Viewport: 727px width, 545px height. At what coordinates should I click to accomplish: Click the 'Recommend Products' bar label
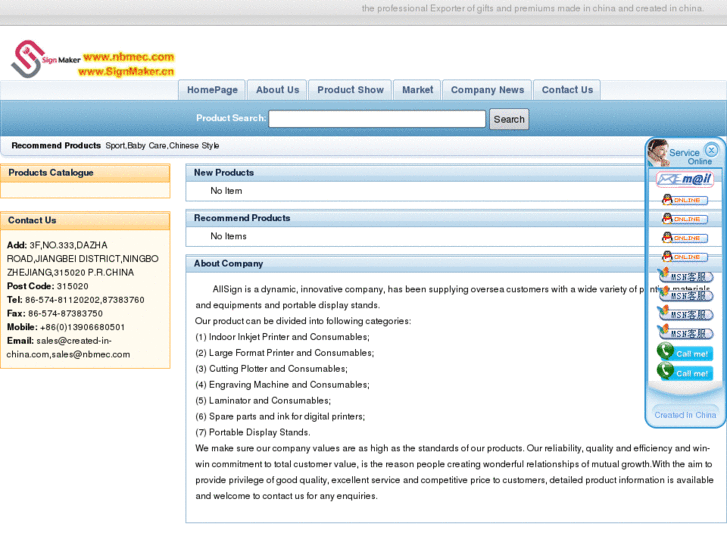(x=56, y=146)
